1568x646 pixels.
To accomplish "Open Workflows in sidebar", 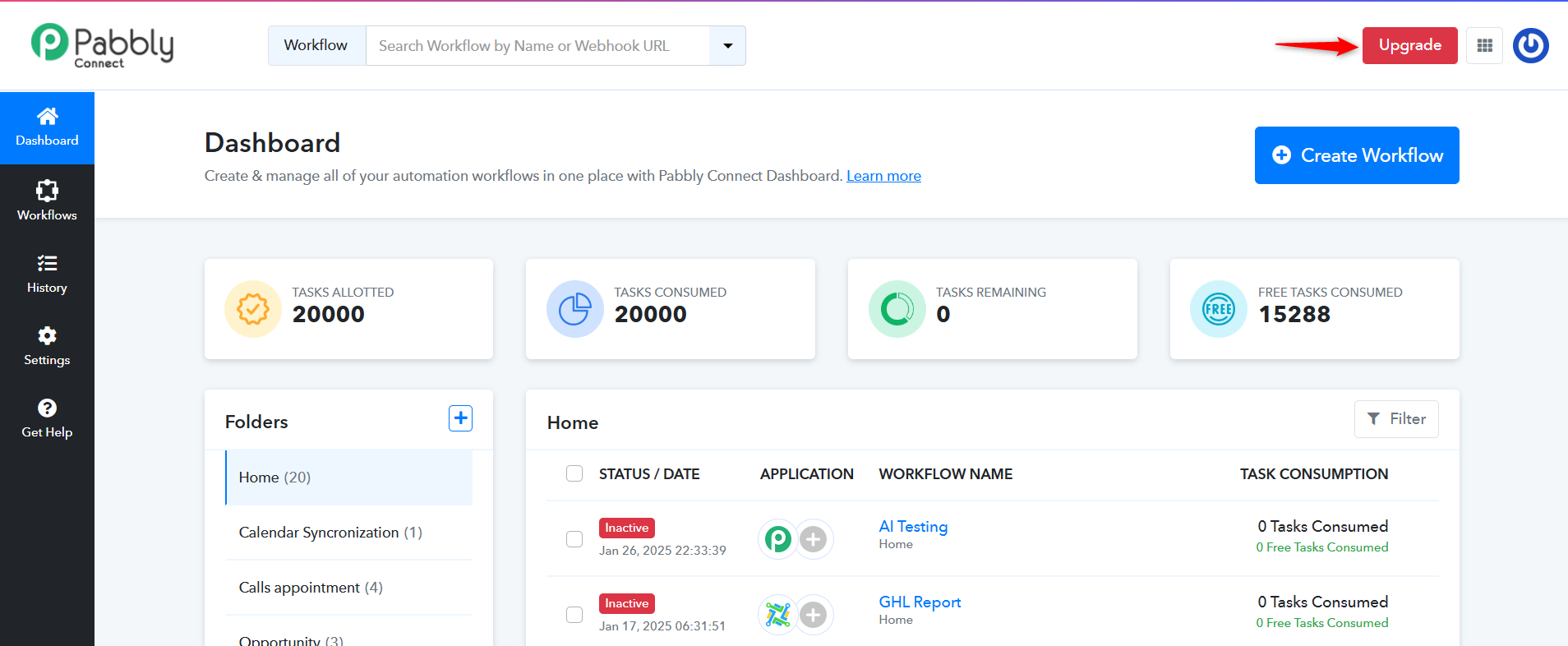I will 47,201.
